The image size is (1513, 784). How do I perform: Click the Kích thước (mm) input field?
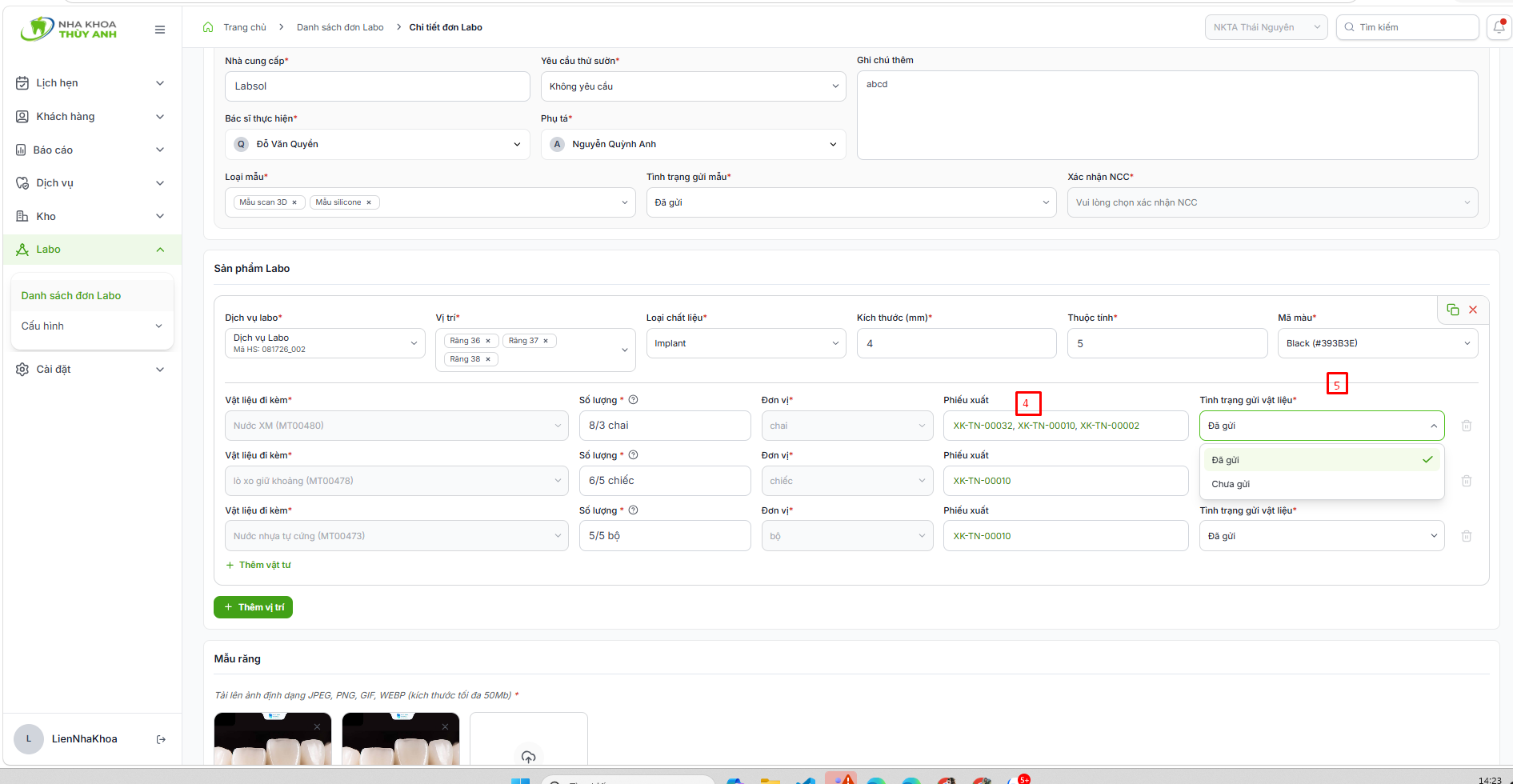coord(956,343)
